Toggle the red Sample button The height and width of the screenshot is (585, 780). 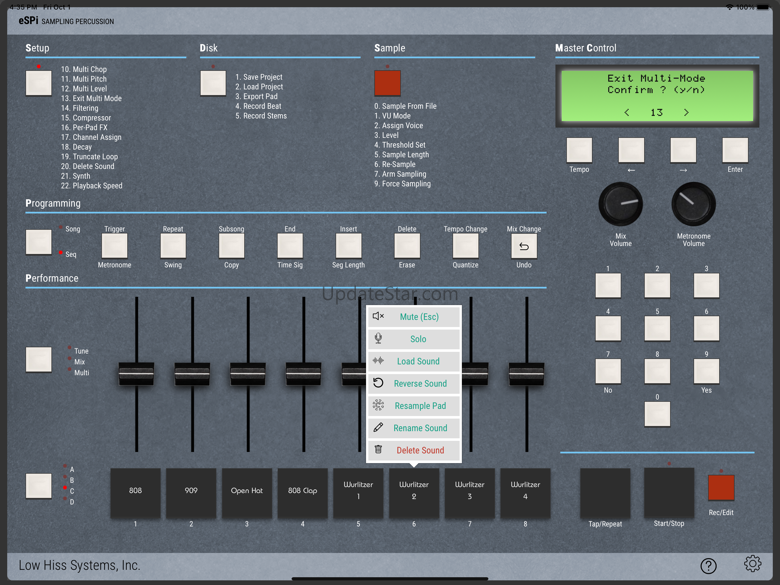[388, 83]
